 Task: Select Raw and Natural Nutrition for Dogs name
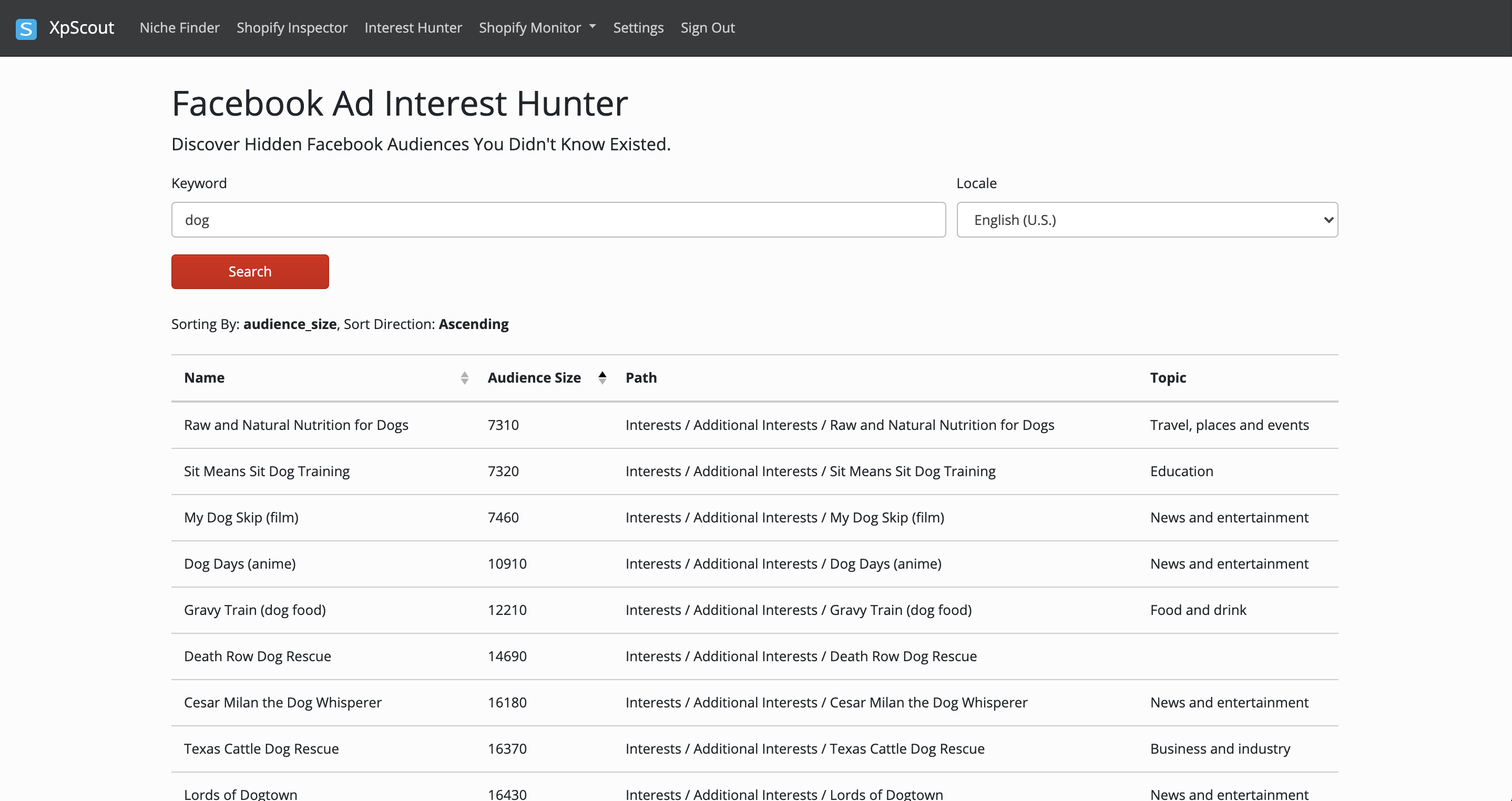296,425
